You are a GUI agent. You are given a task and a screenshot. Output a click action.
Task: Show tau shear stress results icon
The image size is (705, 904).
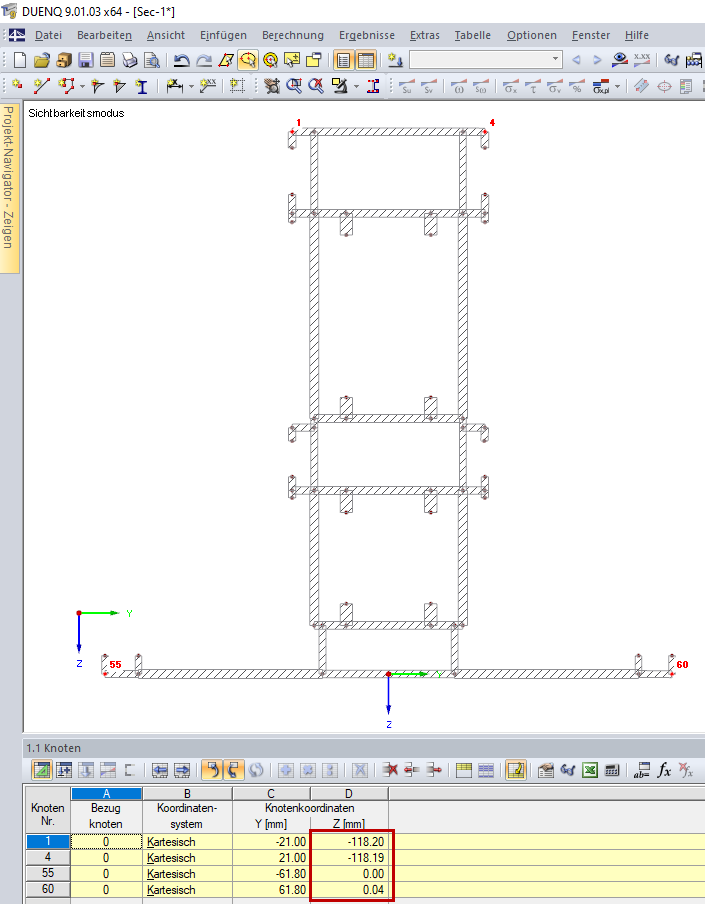[x=533, y=86]
